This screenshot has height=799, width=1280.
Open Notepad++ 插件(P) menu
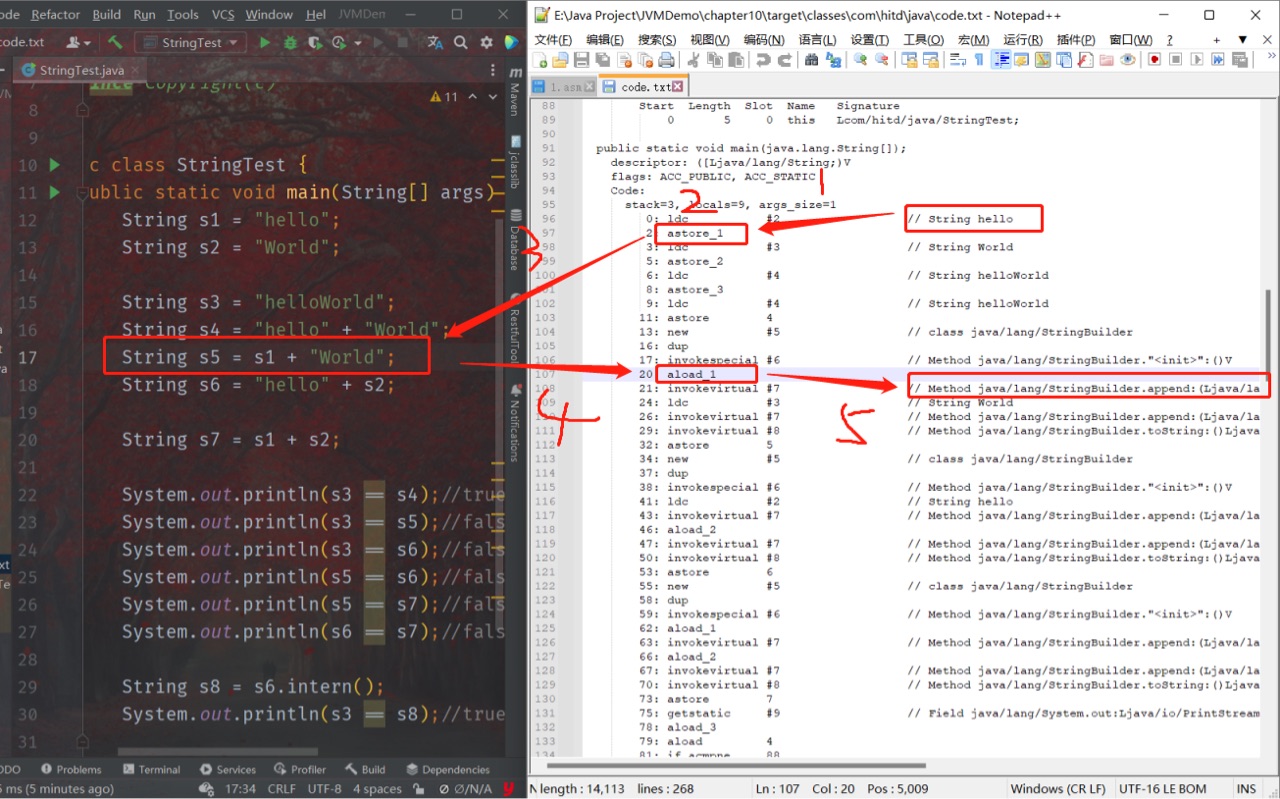coord(1076,39)
